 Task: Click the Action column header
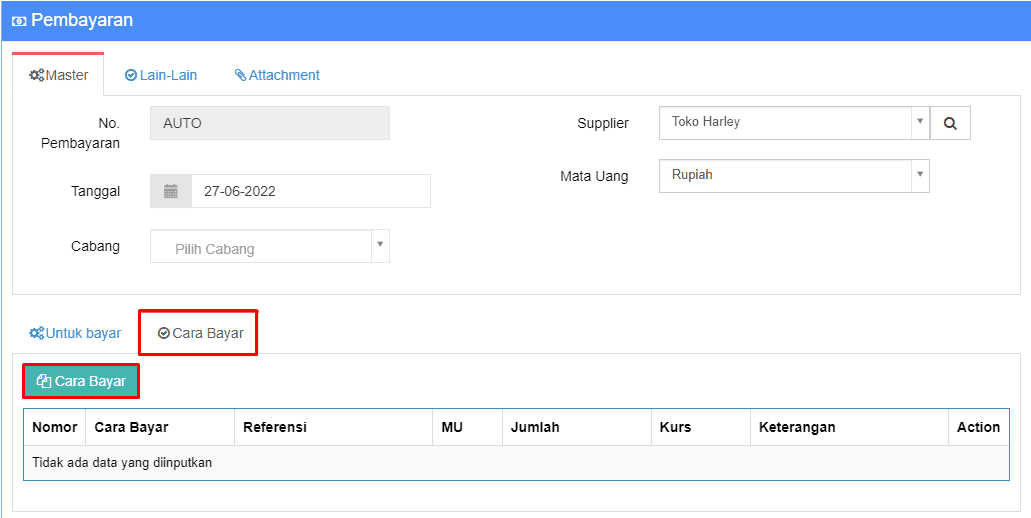click(x=978, y=427)
